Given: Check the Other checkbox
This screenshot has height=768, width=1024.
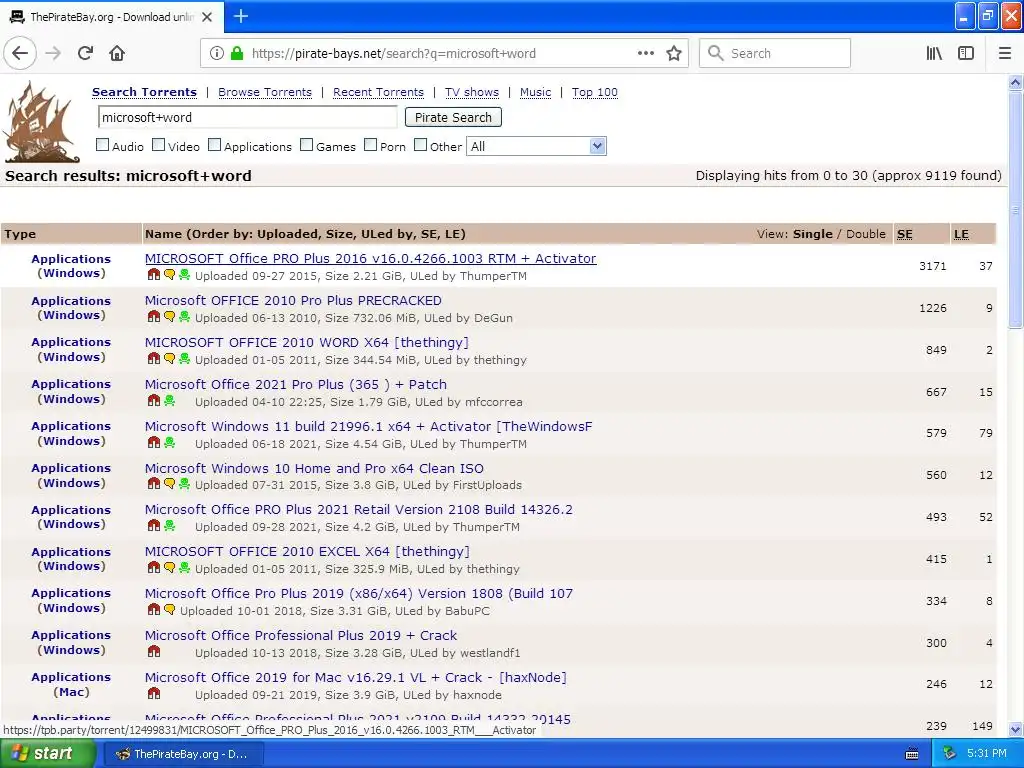Looking at the screenshot, I should (x=421, y=145).
